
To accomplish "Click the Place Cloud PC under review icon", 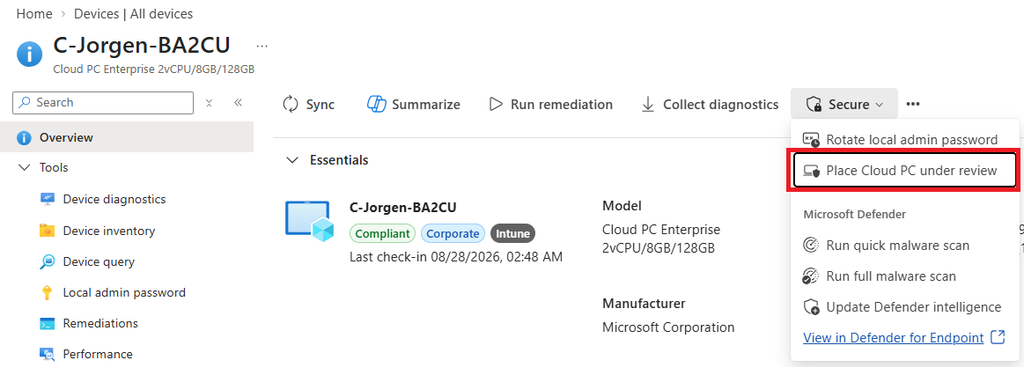I will click(x=811, y=171).
